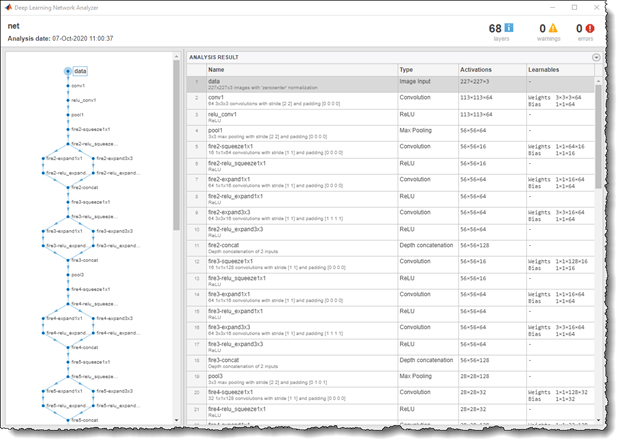The height and width of the screenshot is (446, 624).
Task: Select table row fire2-concat layer name
Action: click(x=224, y=245)
